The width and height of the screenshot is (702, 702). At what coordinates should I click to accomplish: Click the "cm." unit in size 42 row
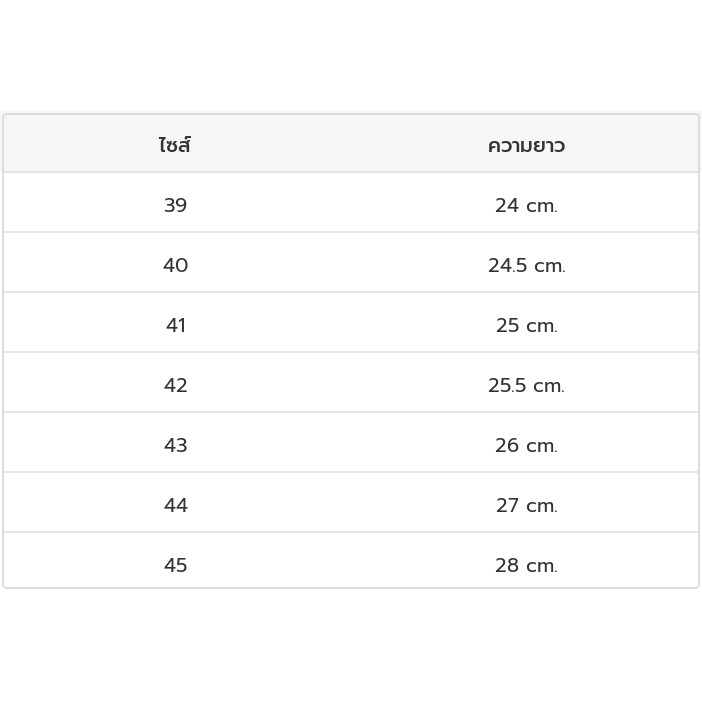pyautogui.click(x=549, y=387)
